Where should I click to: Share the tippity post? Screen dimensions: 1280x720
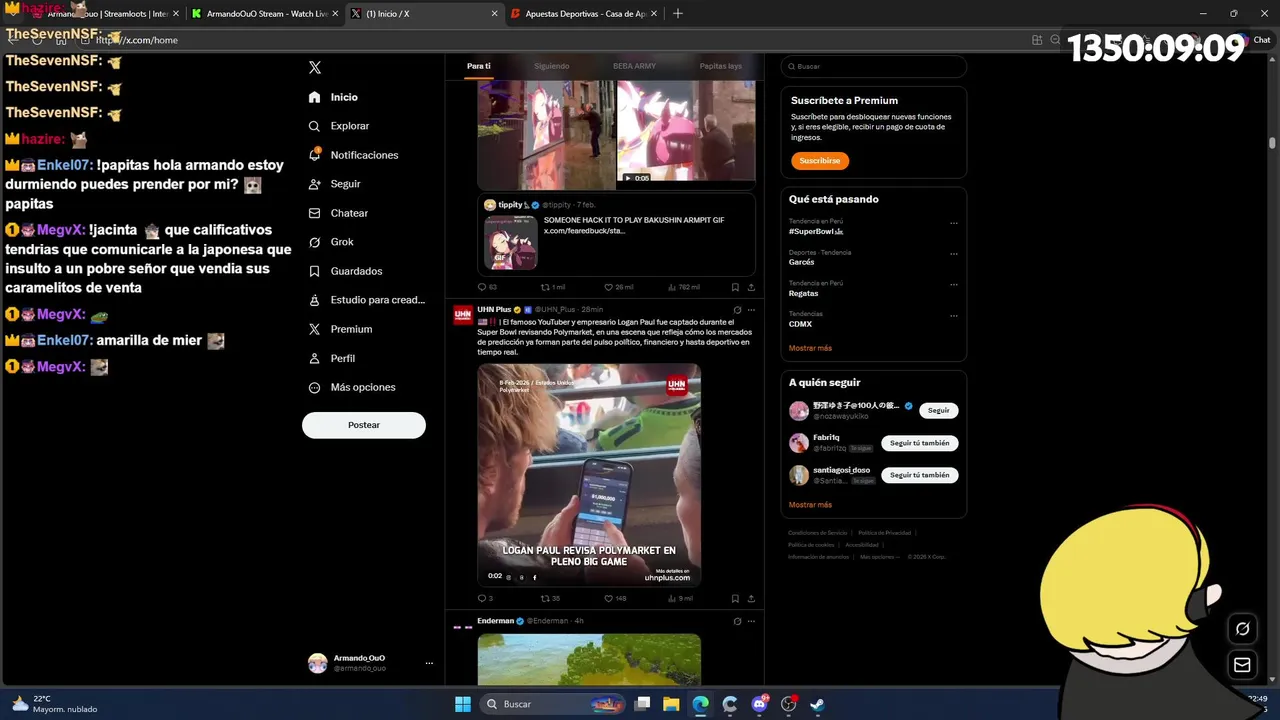pyautogui.click(x=751, y=287)
